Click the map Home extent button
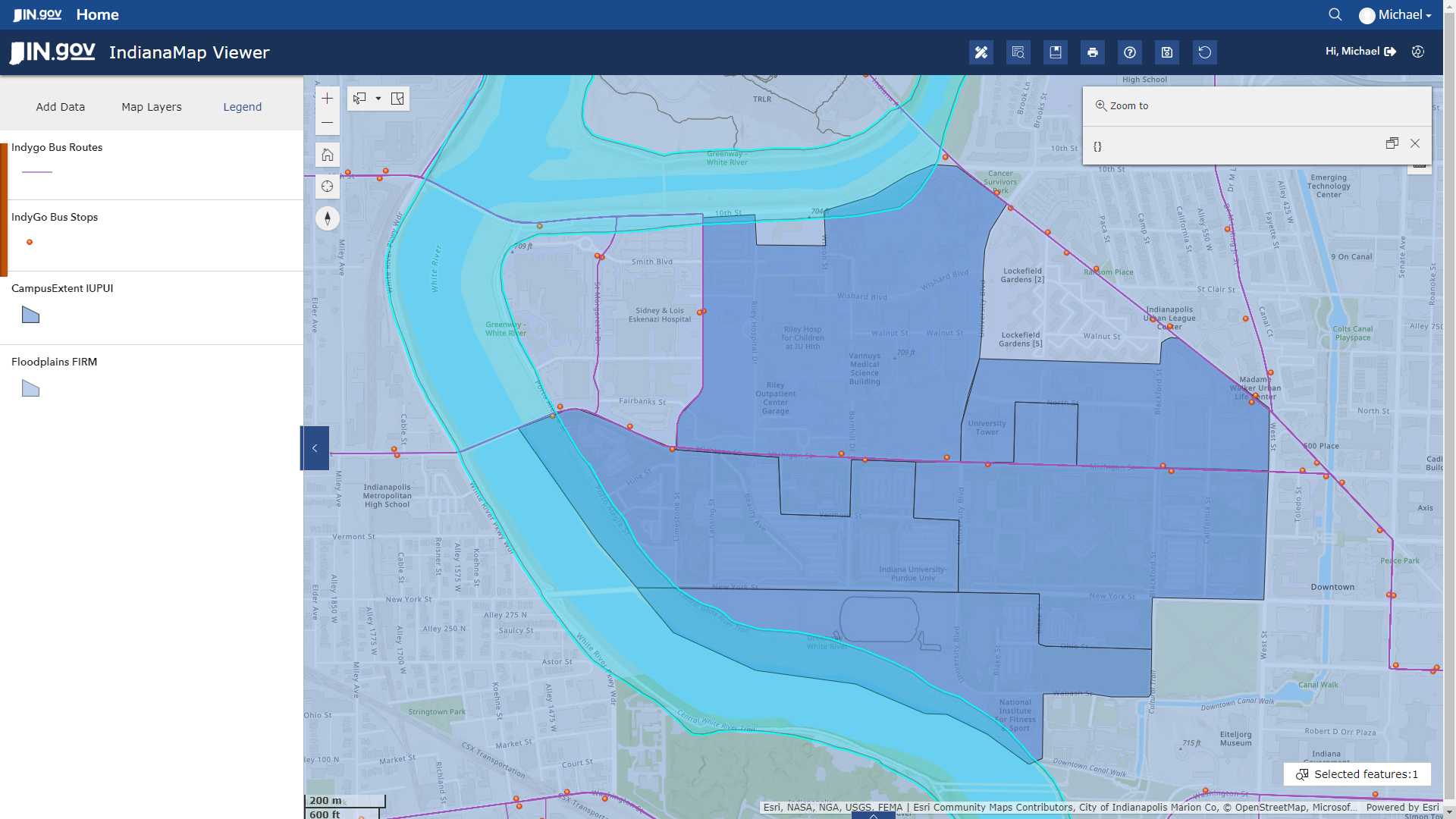Screen dimensions: 1456x819 (x=328, y=155)
